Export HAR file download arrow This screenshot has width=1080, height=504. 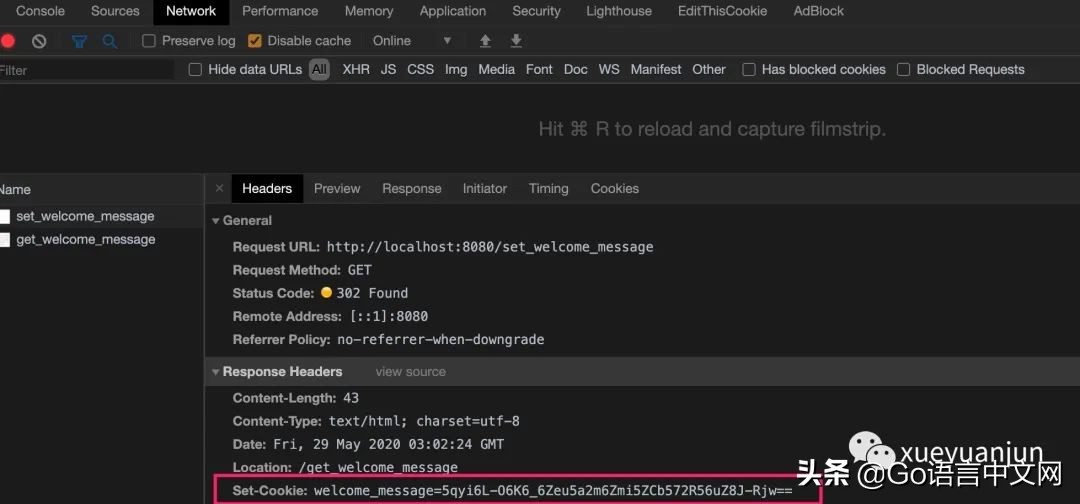click(x=516, y=41)
